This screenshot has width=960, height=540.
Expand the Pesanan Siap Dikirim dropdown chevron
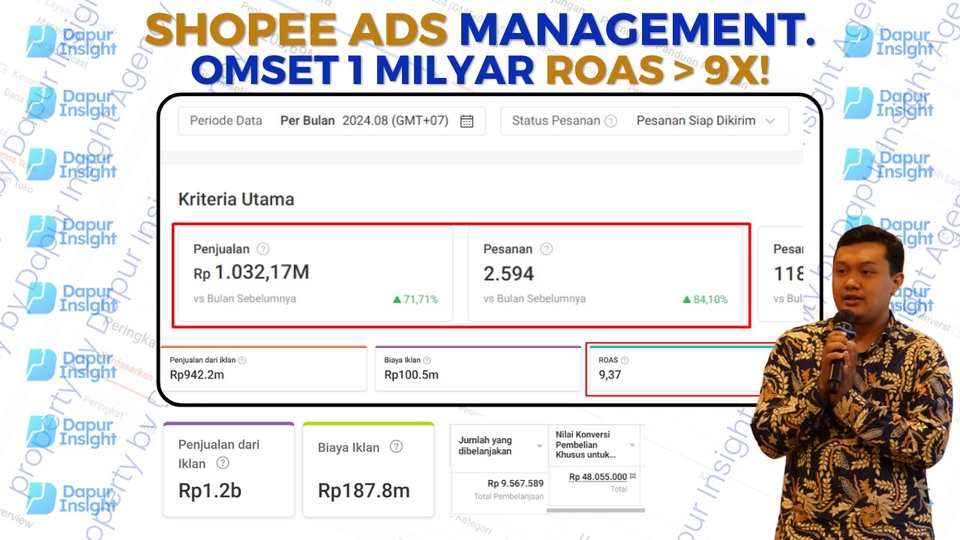click(x=770, y=121)
